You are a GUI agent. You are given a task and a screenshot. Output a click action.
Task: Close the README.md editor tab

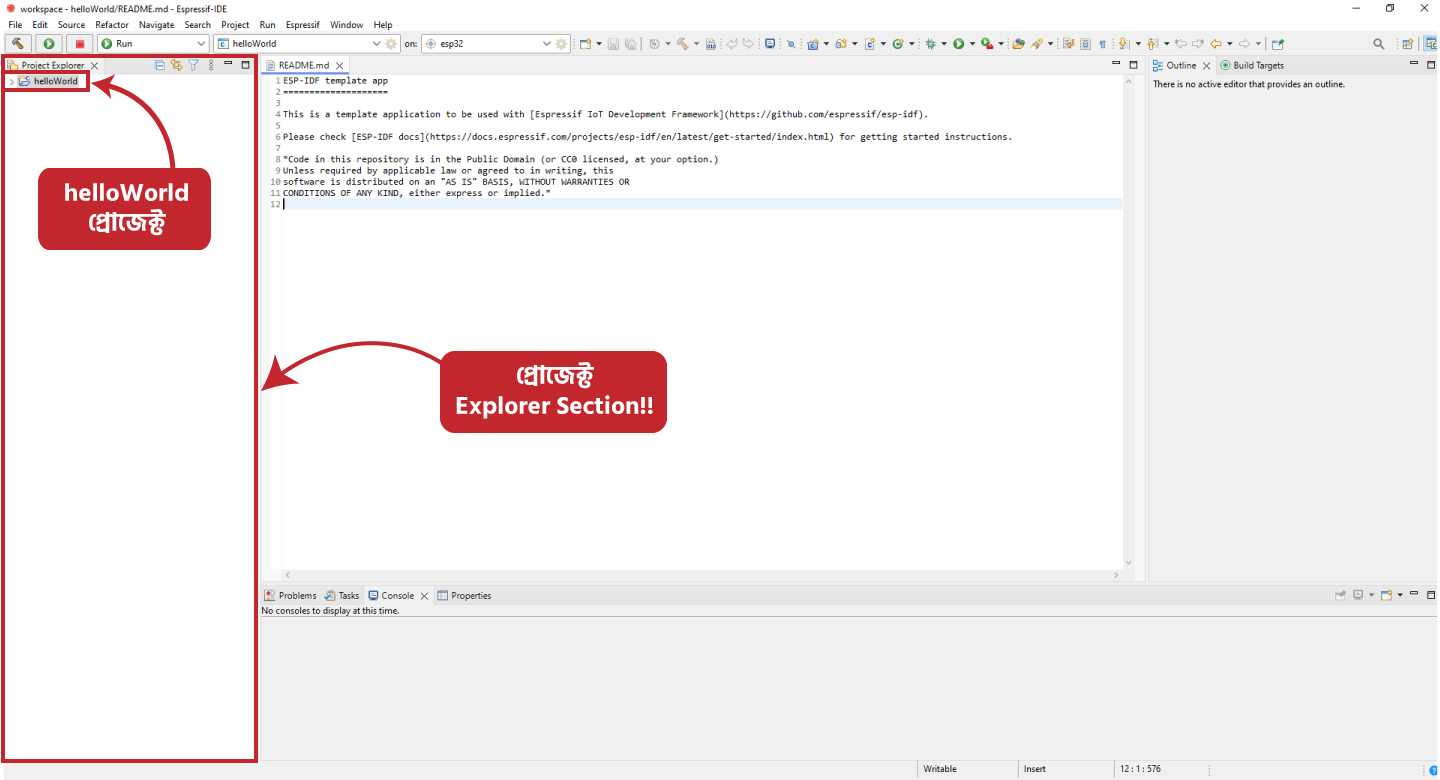tap(340, 65)
